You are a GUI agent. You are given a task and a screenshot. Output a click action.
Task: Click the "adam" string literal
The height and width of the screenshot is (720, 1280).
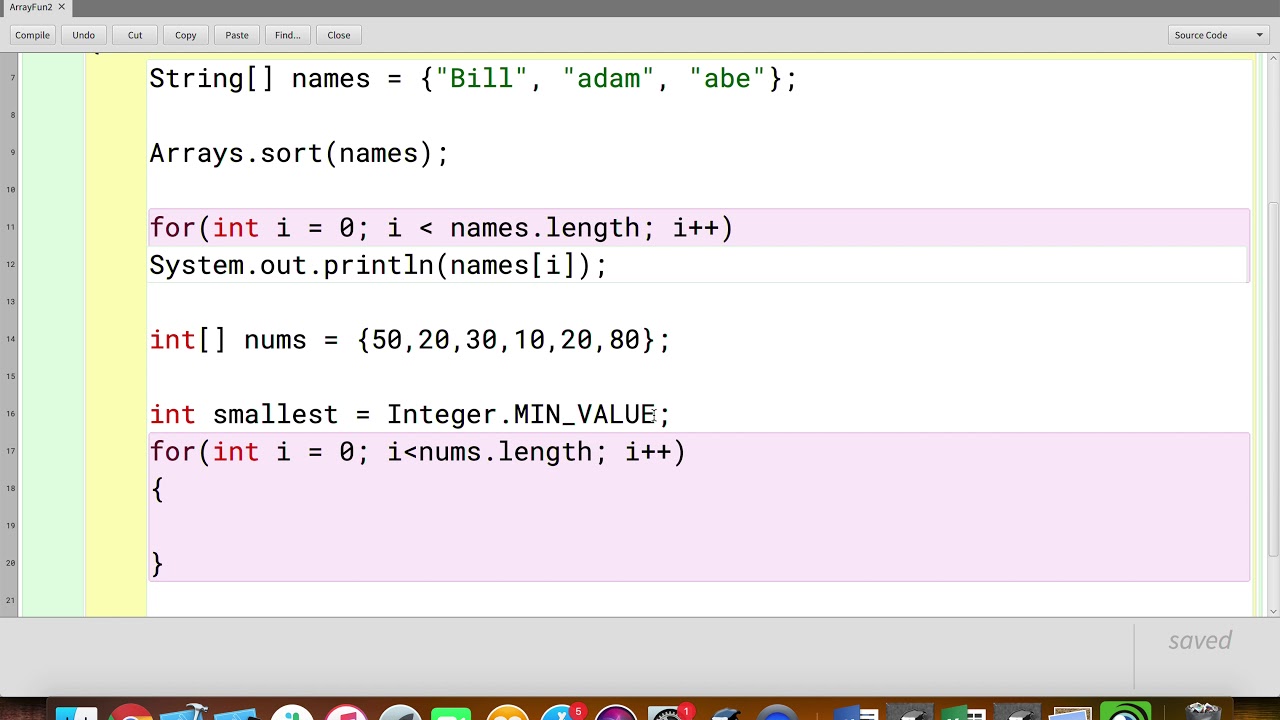[608, 79]
